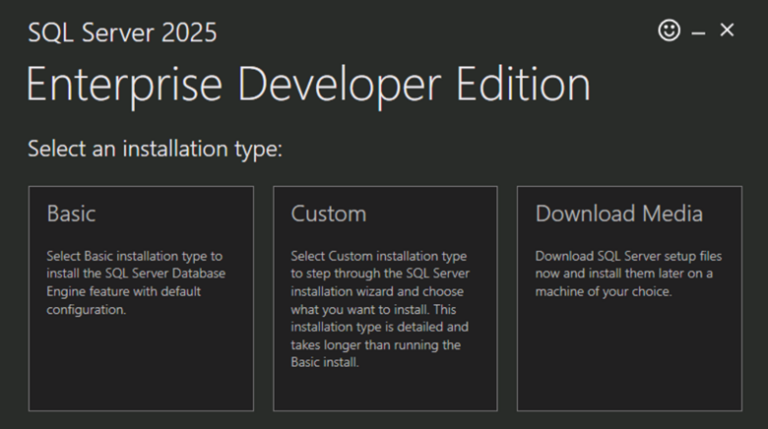Click the "Download Media" tile heading

[619, 214]
